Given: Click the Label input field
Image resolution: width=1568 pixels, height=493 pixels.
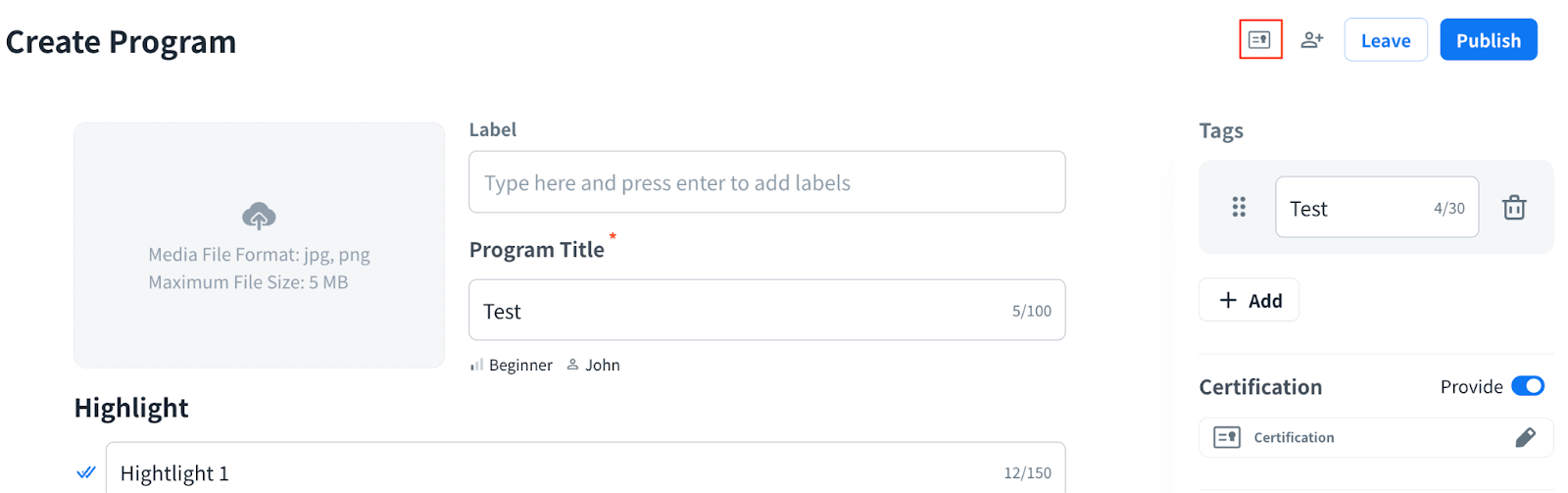Looking at the screenshot, I should click(766, 182).
